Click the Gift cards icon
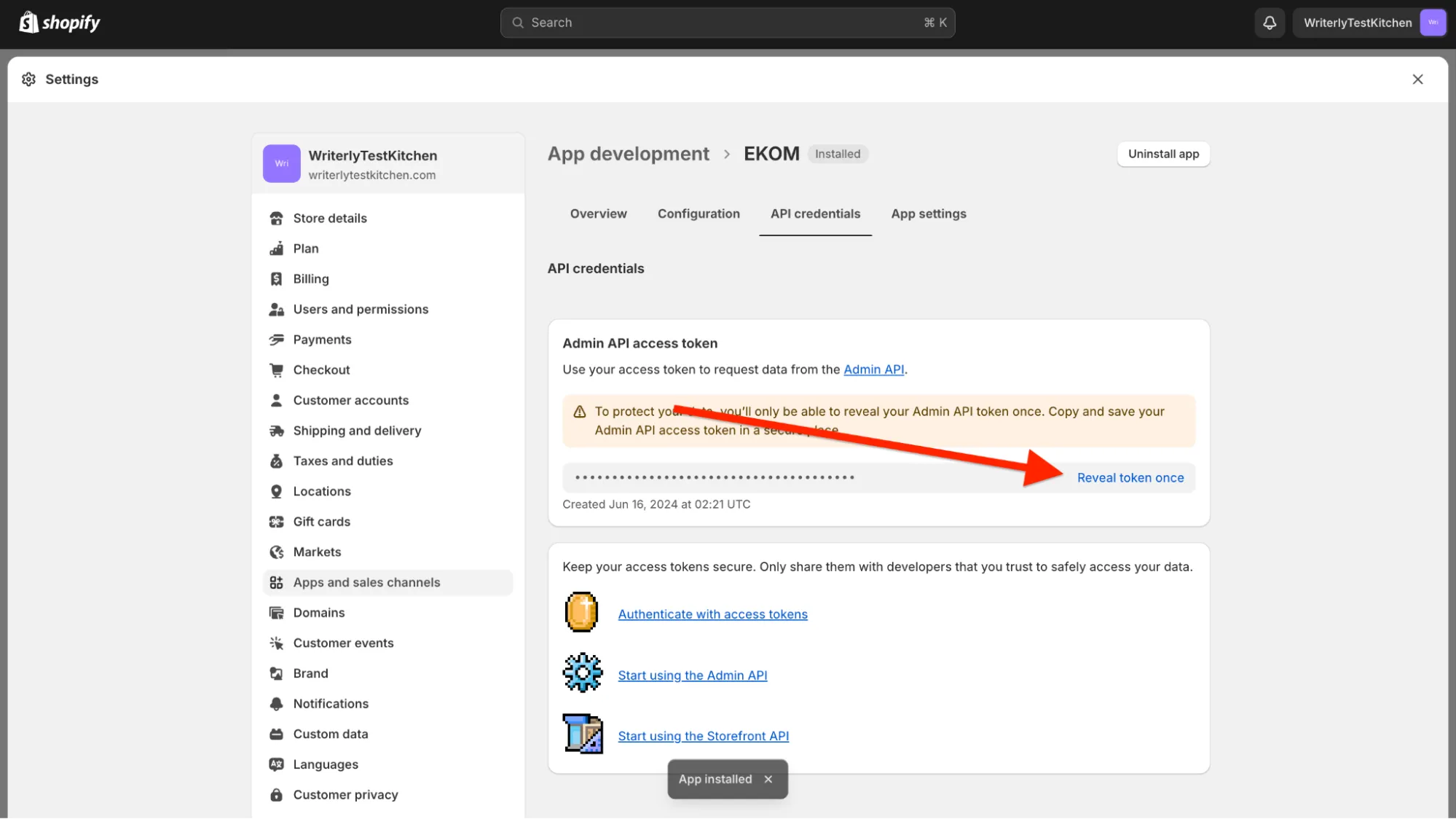The height and width of the screenshot is (819, 1456). pyautogui.click(x=276, y=522)
